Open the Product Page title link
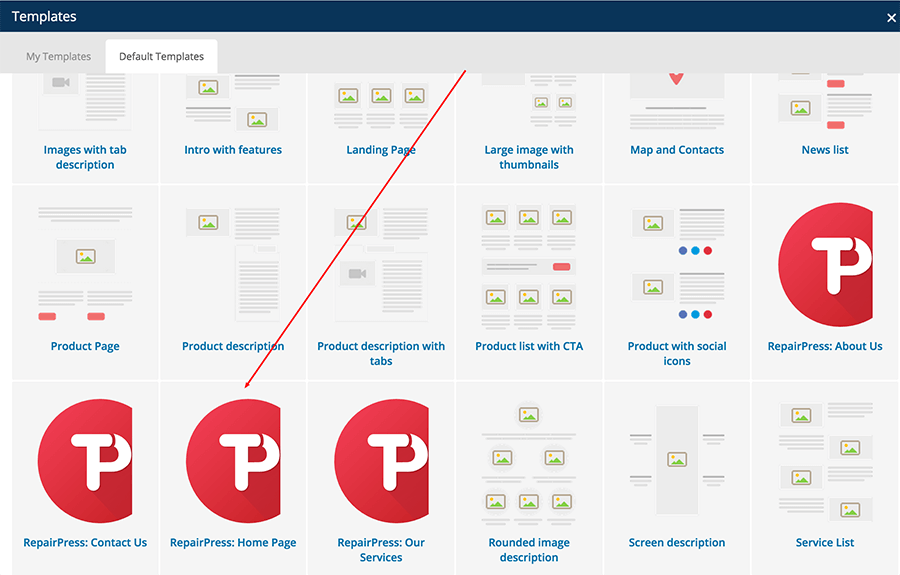Screen dimensions: 900x575 click(x=85, y=347)
